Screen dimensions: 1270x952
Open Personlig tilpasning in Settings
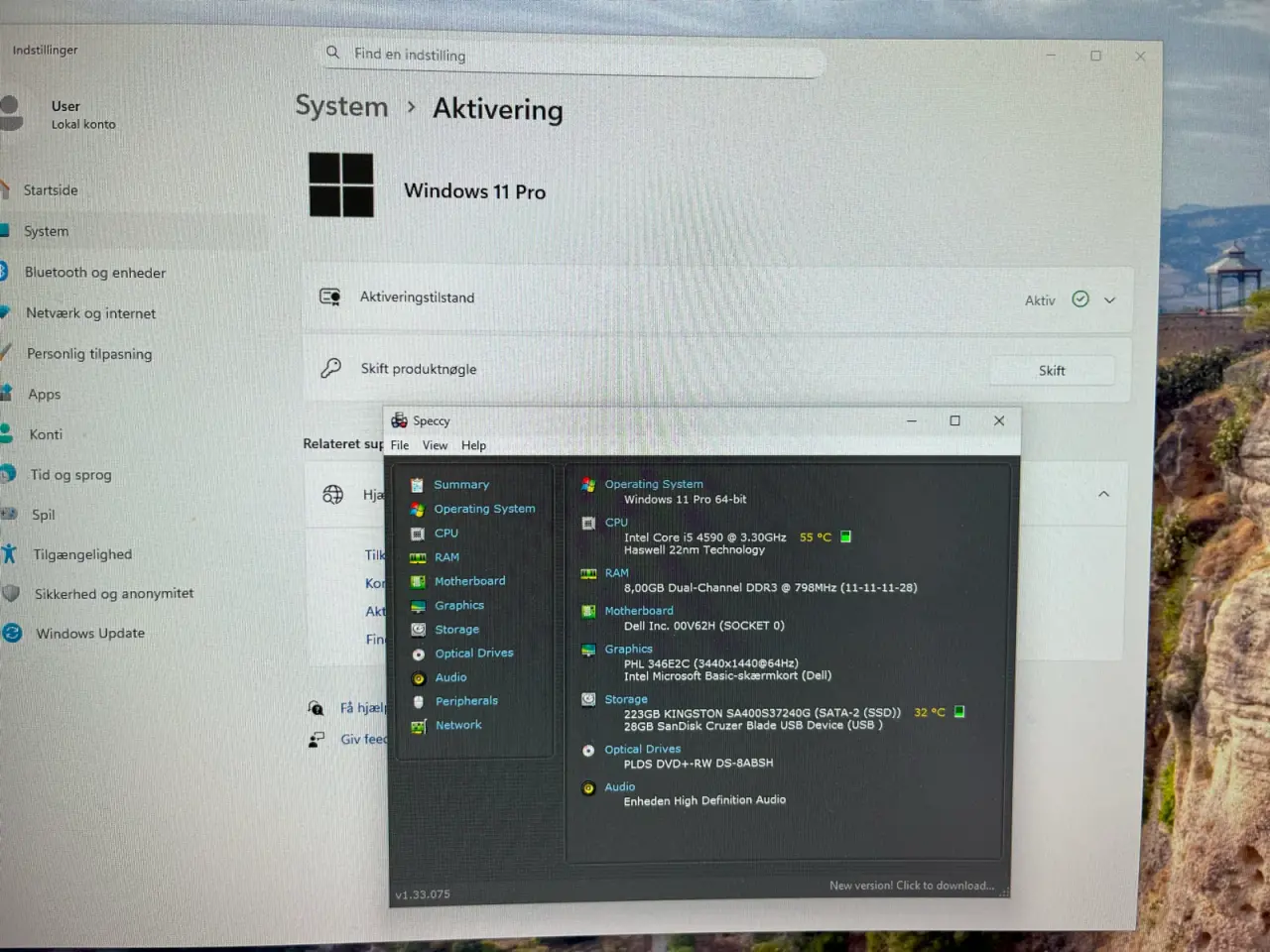[89, 354]
